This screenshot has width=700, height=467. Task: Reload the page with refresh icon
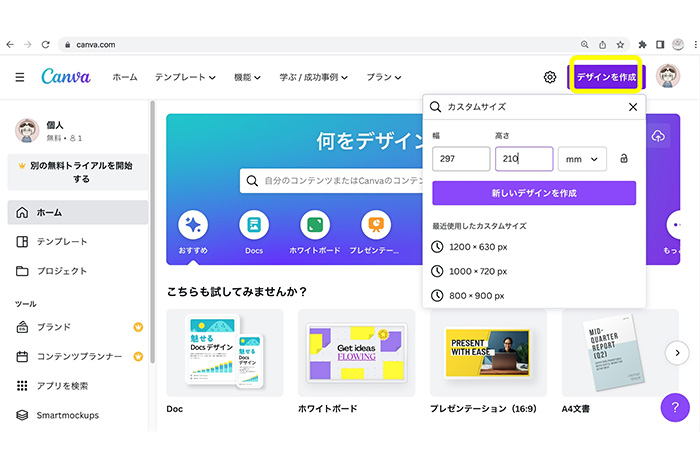[46, 45]
